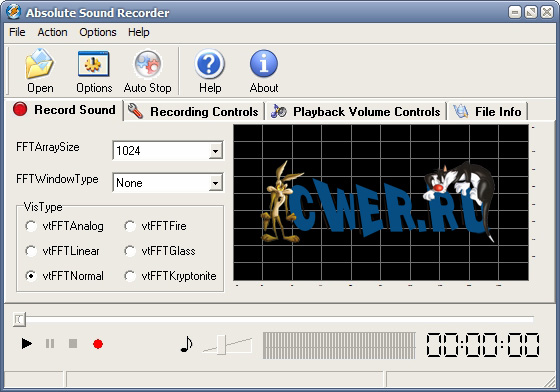Open the Action menu
The image size is (560, 392).
click(x=52, y=32)
